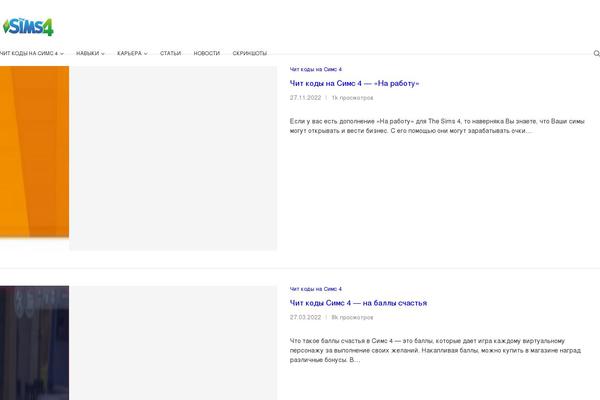The image size is (600, 400).
Task: Click excerpt starting «Если у вас есть дополнение»
Action: (x=437, y=126)
